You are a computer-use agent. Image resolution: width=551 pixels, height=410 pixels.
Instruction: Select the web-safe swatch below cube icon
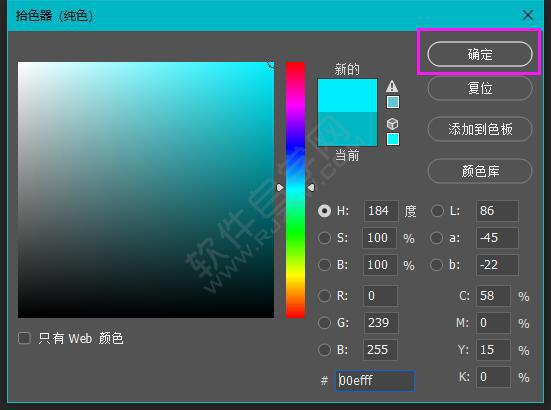[x=393, y=139]
